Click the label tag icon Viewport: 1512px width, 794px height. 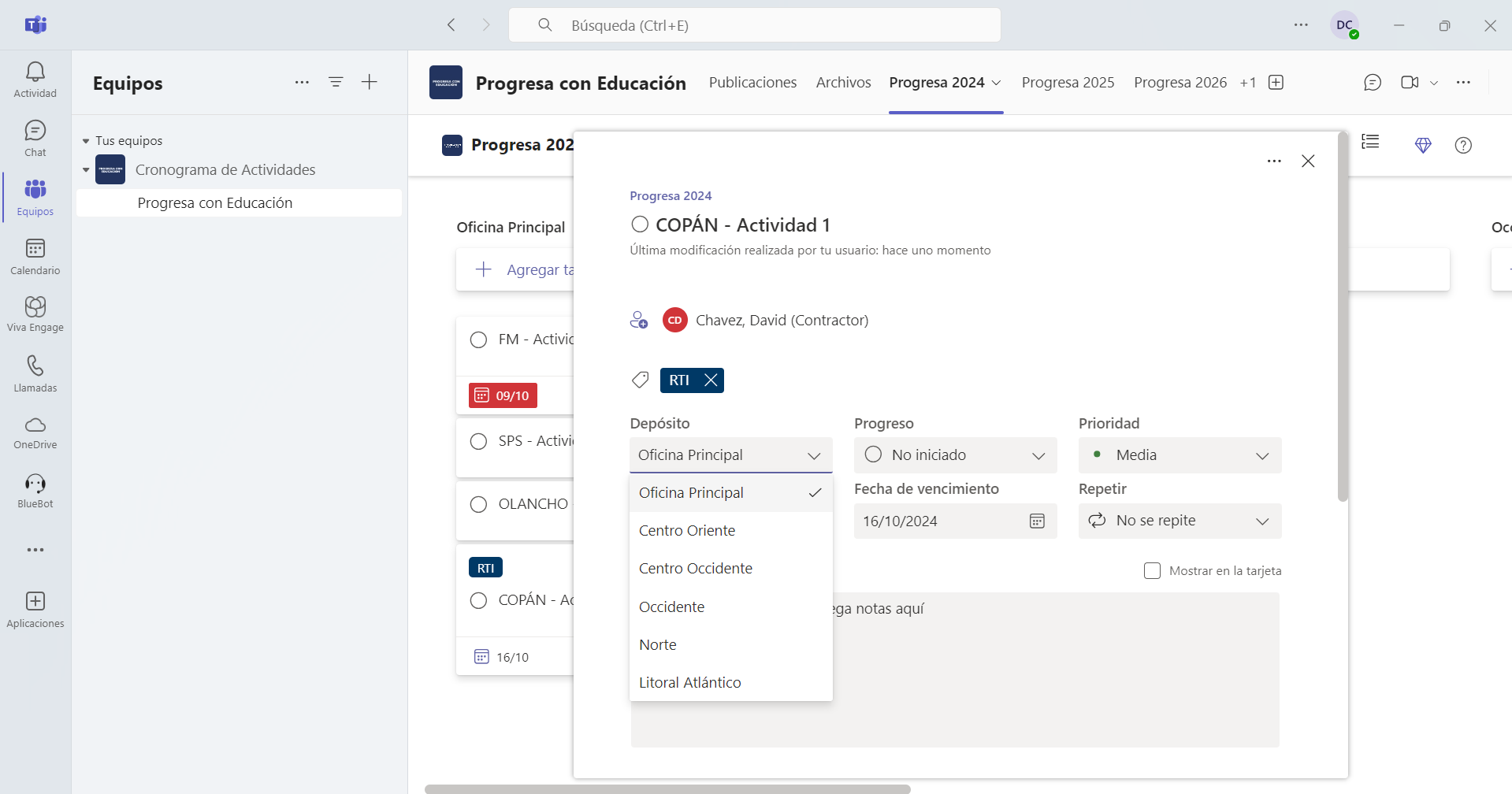(640, 380)
